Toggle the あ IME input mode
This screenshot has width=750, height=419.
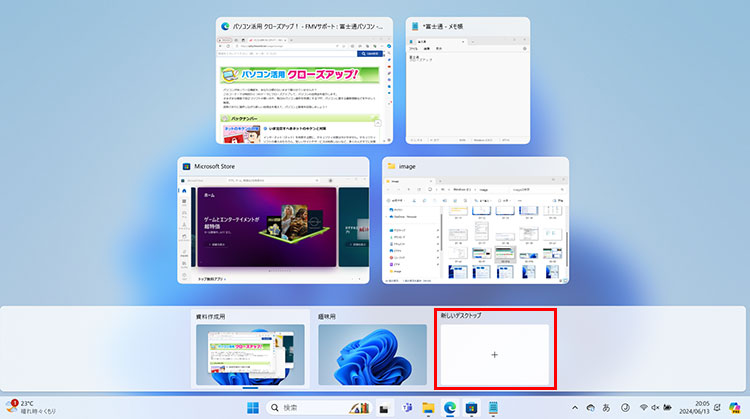[x=606, y=408]
